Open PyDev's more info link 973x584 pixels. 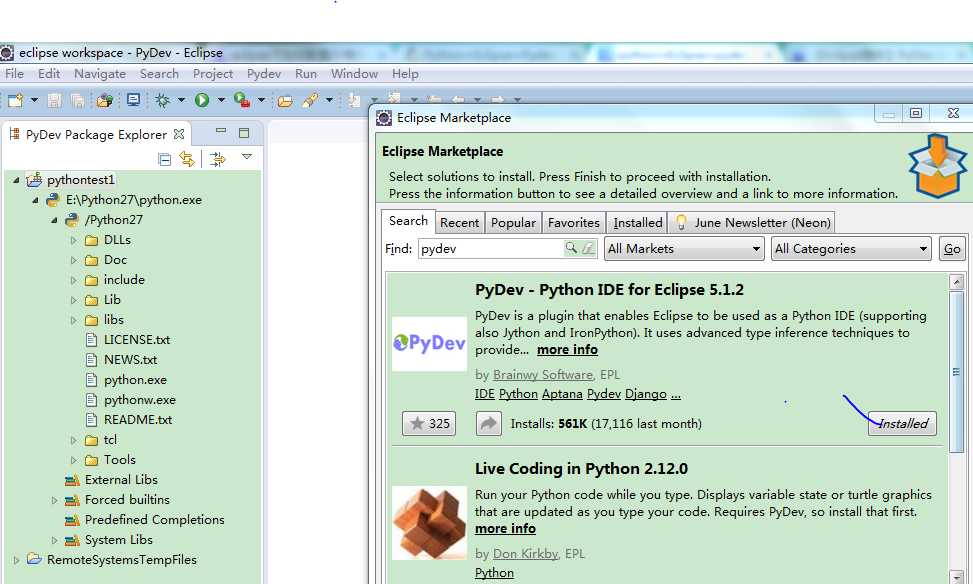point(567,349)
